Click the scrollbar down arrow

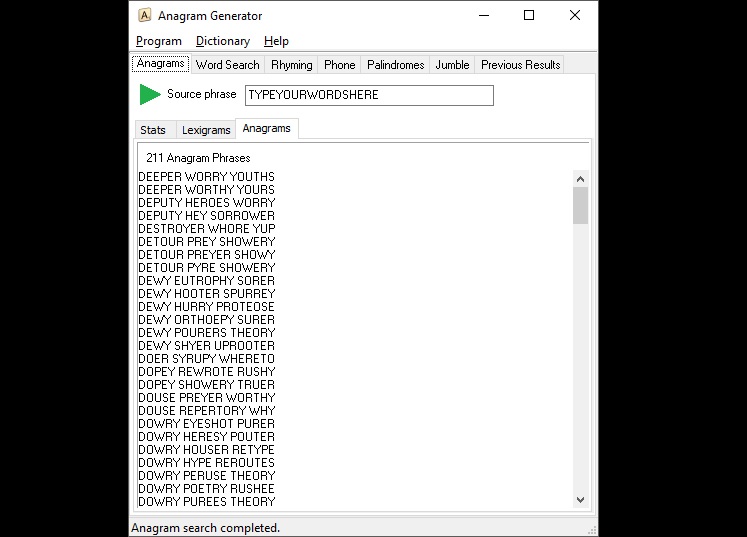580,500
